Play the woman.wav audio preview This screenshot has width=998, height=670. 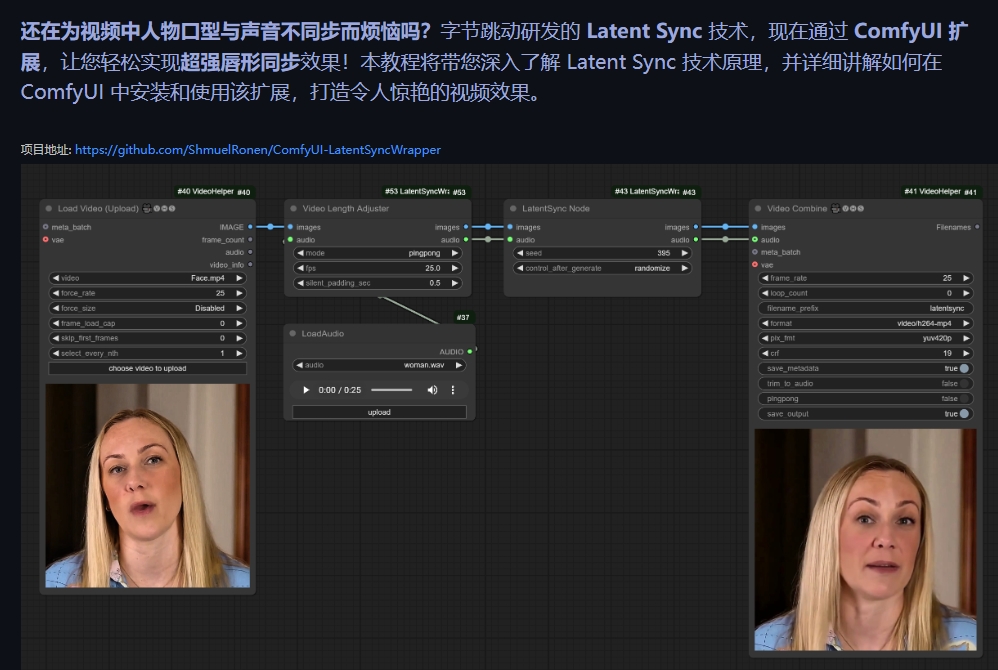(306, 389)
